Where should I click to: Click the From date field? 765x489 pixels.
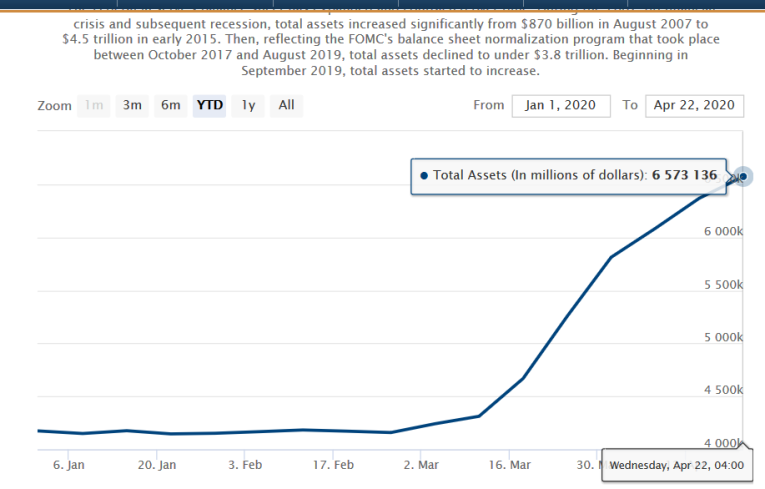point(560,105)
